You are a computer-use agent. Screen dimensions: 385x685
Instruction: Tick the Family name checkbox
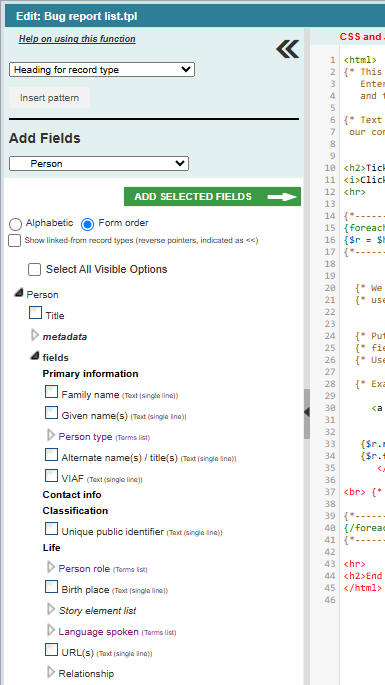pyautogui.click(x=52, y=392)
